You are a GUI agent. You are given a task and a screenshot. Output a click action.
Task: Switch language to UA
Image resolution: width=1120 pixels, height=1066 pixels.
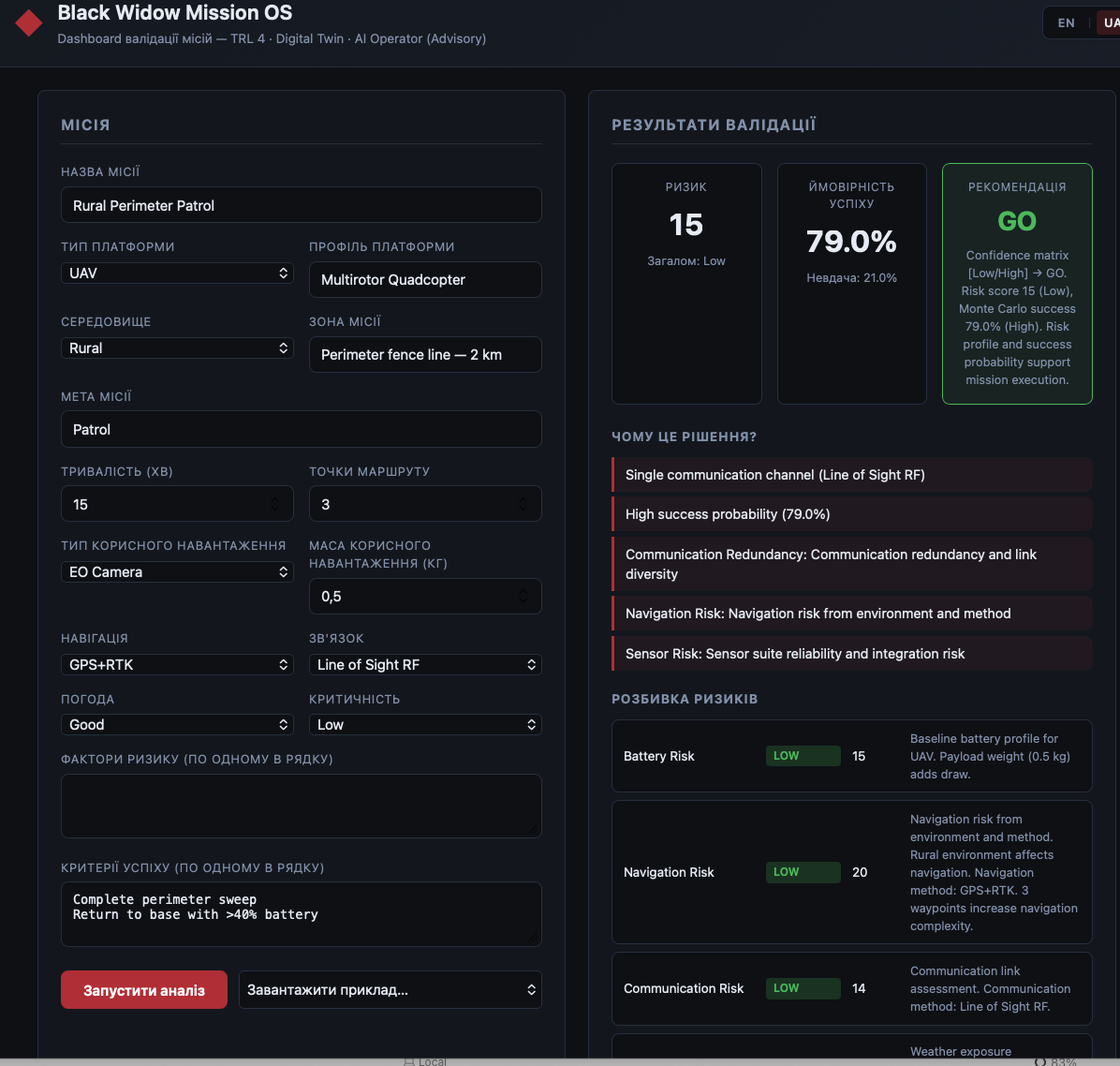coord(1110,22)
